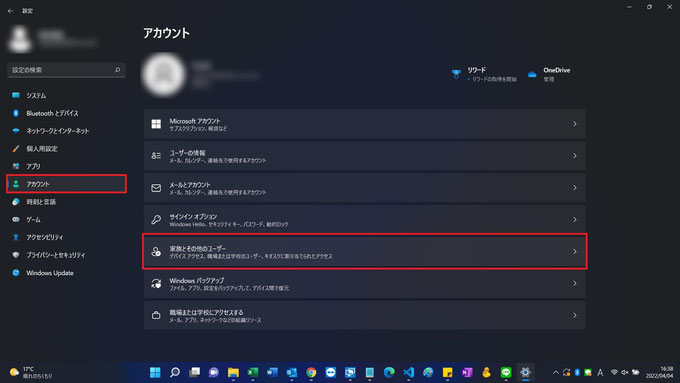The image size is (680, 383).
Task: Open taskbar Search magnifier
Action: click(175, 372)
